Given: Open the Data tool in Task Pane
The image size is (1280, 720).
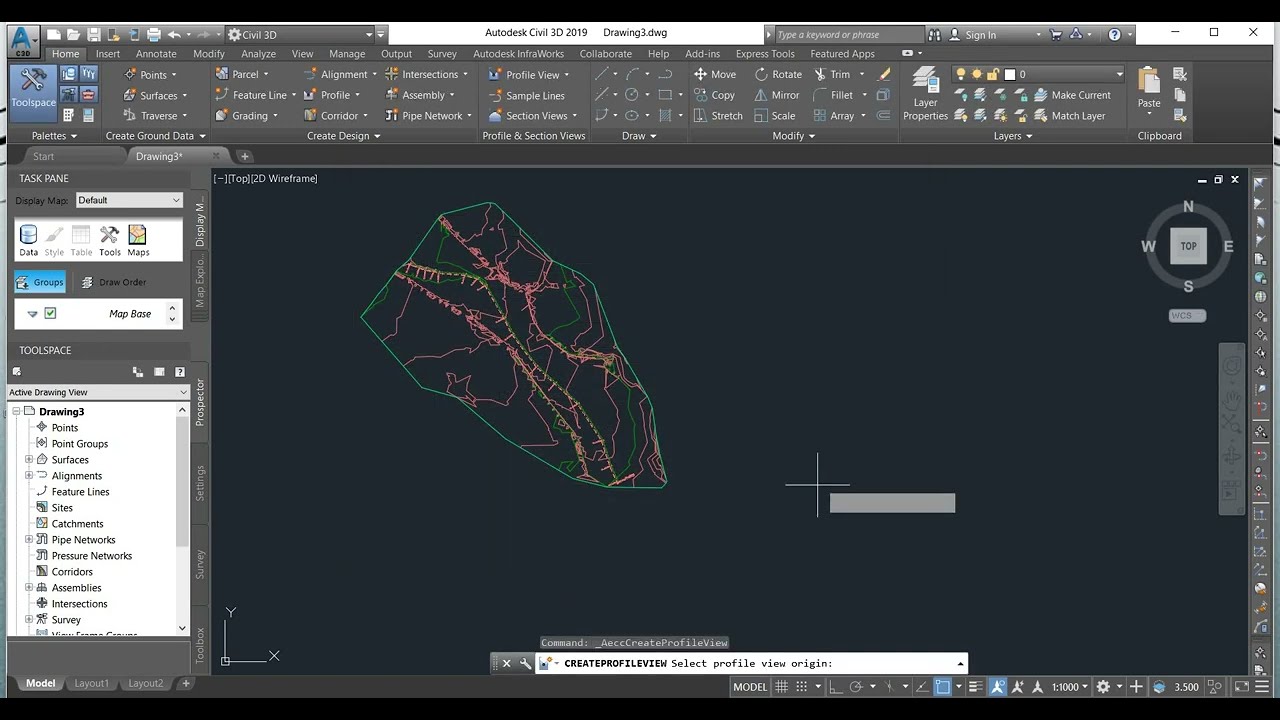Looking at the screenshot, I should coord(28,241).
